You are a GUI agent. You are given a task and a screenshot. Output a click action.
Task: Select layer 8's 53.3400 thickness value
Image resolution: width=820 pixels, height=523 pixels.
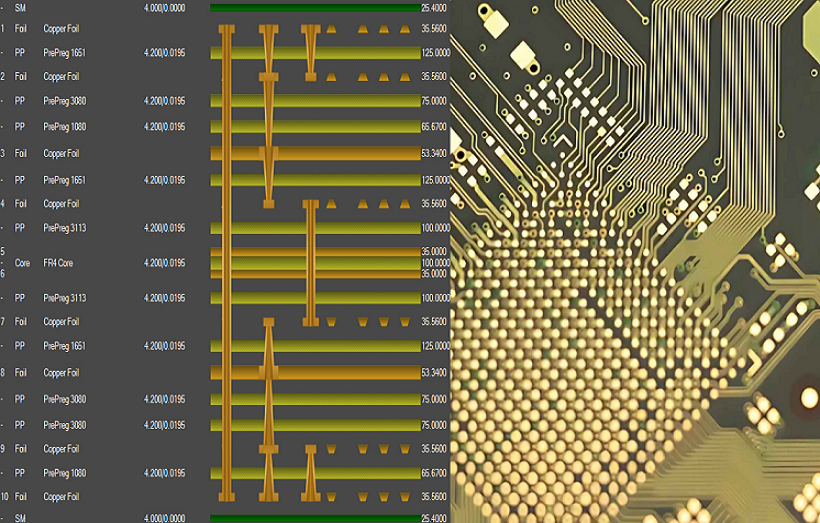coord(434,373)
